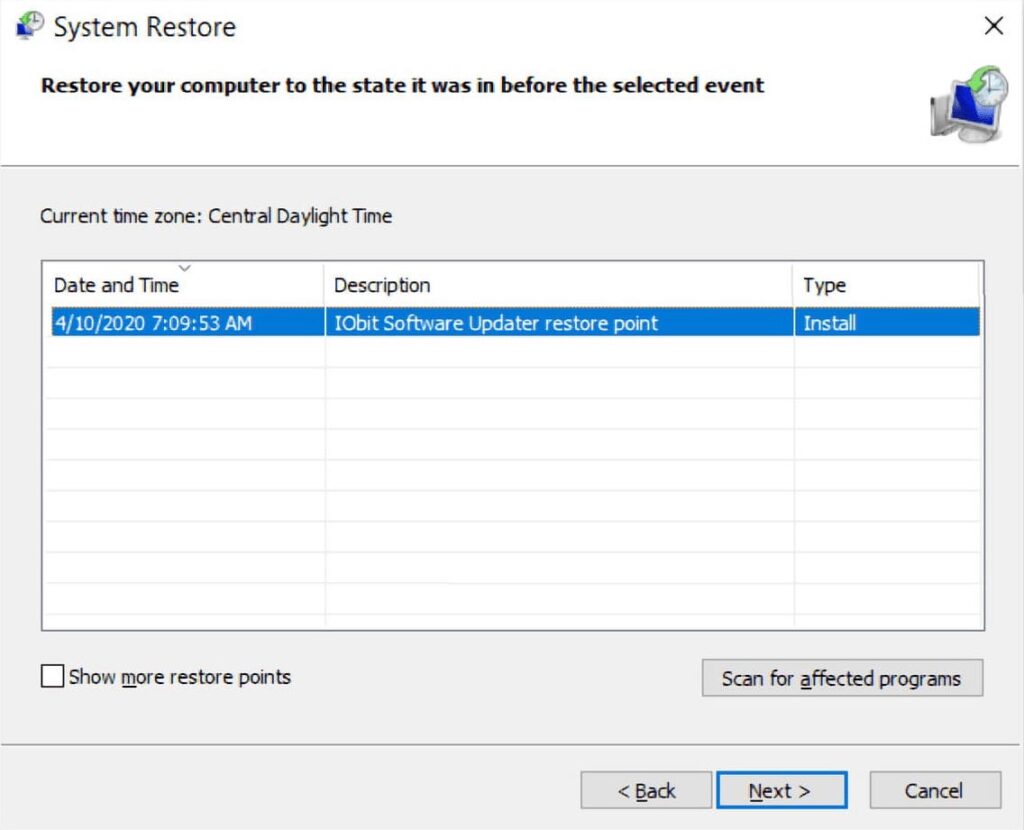Click the 'Show more restore points' label text
This screenshot has width=1024, height=830.
pyautogui.click(x=180, y=677)
